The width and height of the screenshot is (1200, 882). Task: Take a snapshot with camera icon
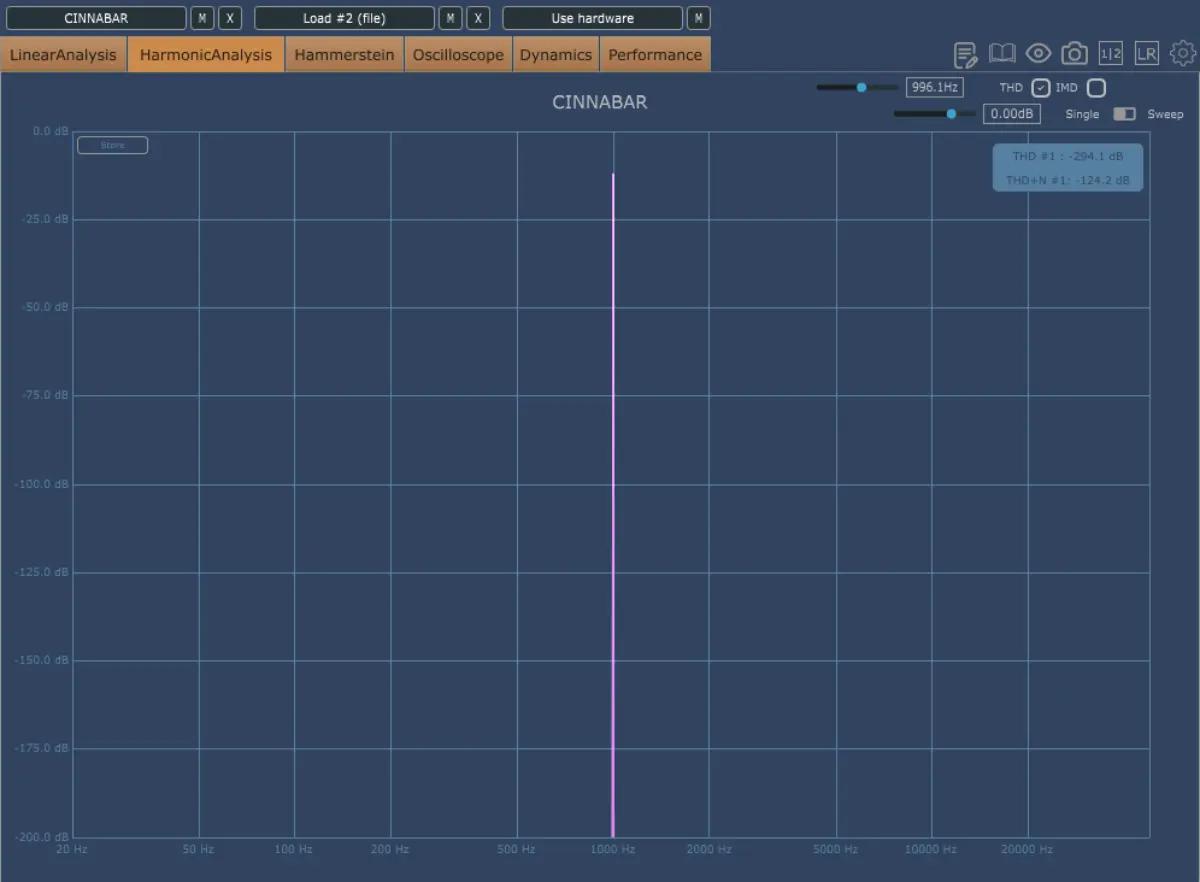1074,54
